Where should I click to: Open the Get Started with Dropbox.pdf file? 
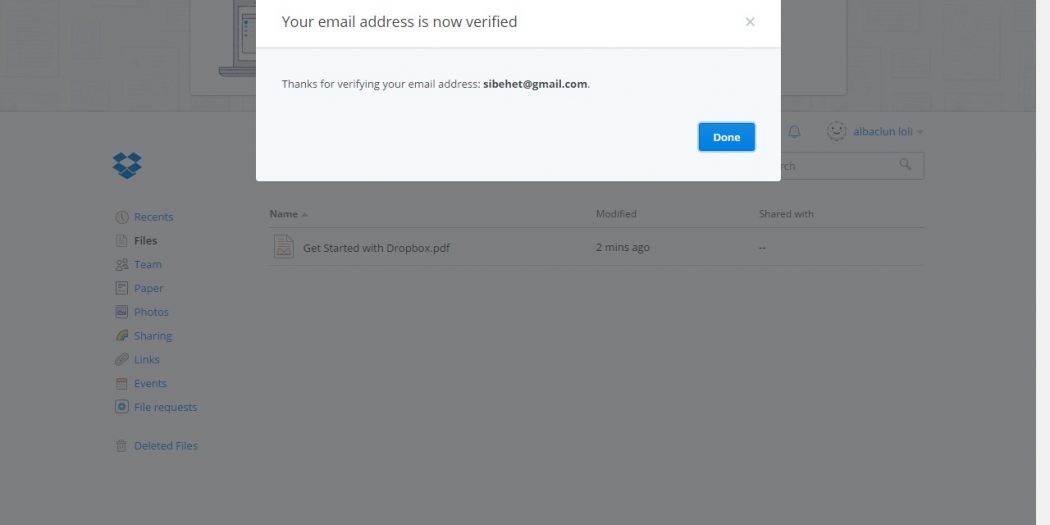[376, 248]
